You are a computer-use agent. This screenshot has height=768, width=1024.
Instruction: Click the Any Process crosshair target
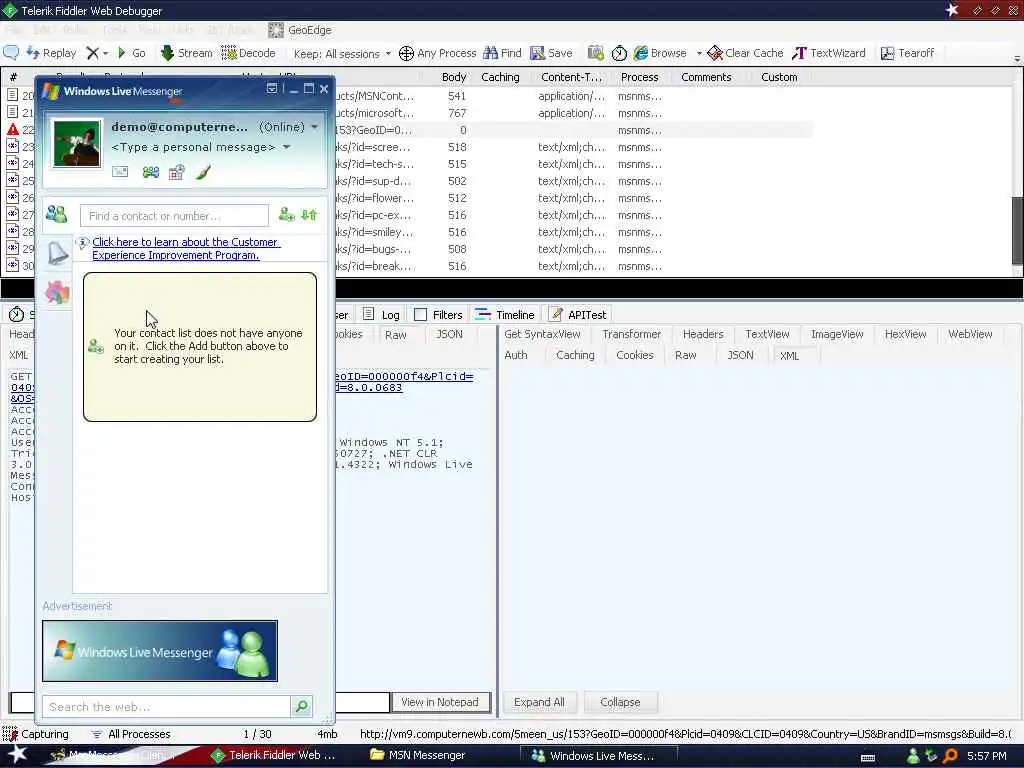438,53
